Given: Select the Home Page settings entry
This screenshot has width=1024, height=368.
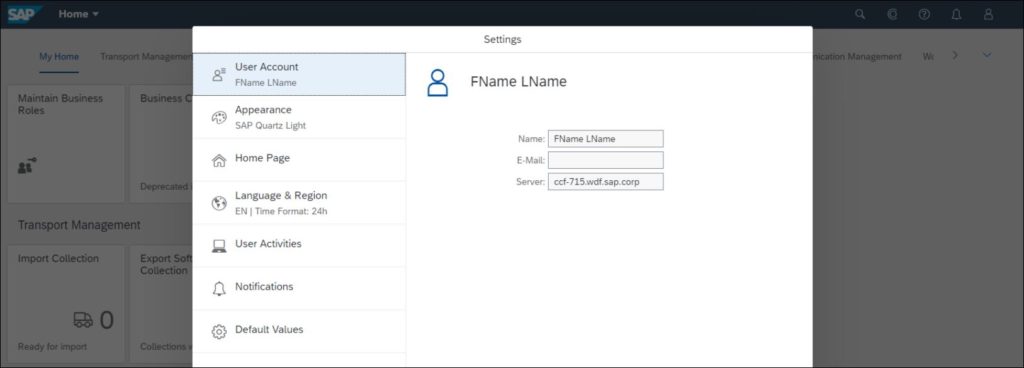Looking at the screenshot, I should 299,160.
